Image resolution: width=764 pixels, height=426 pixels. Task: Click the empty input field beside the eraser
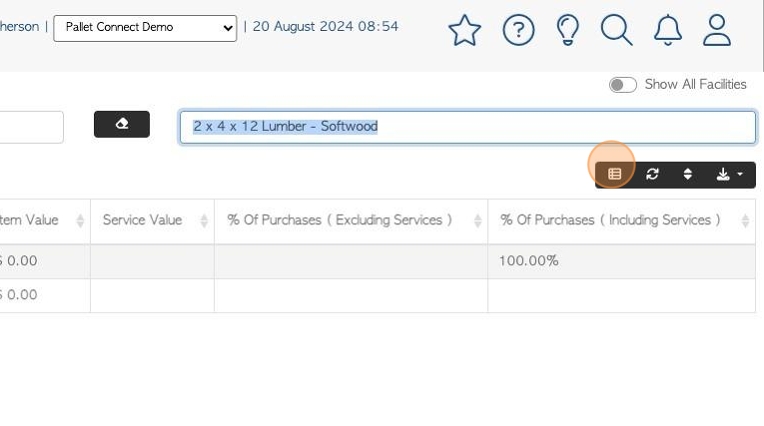[31, 127]
